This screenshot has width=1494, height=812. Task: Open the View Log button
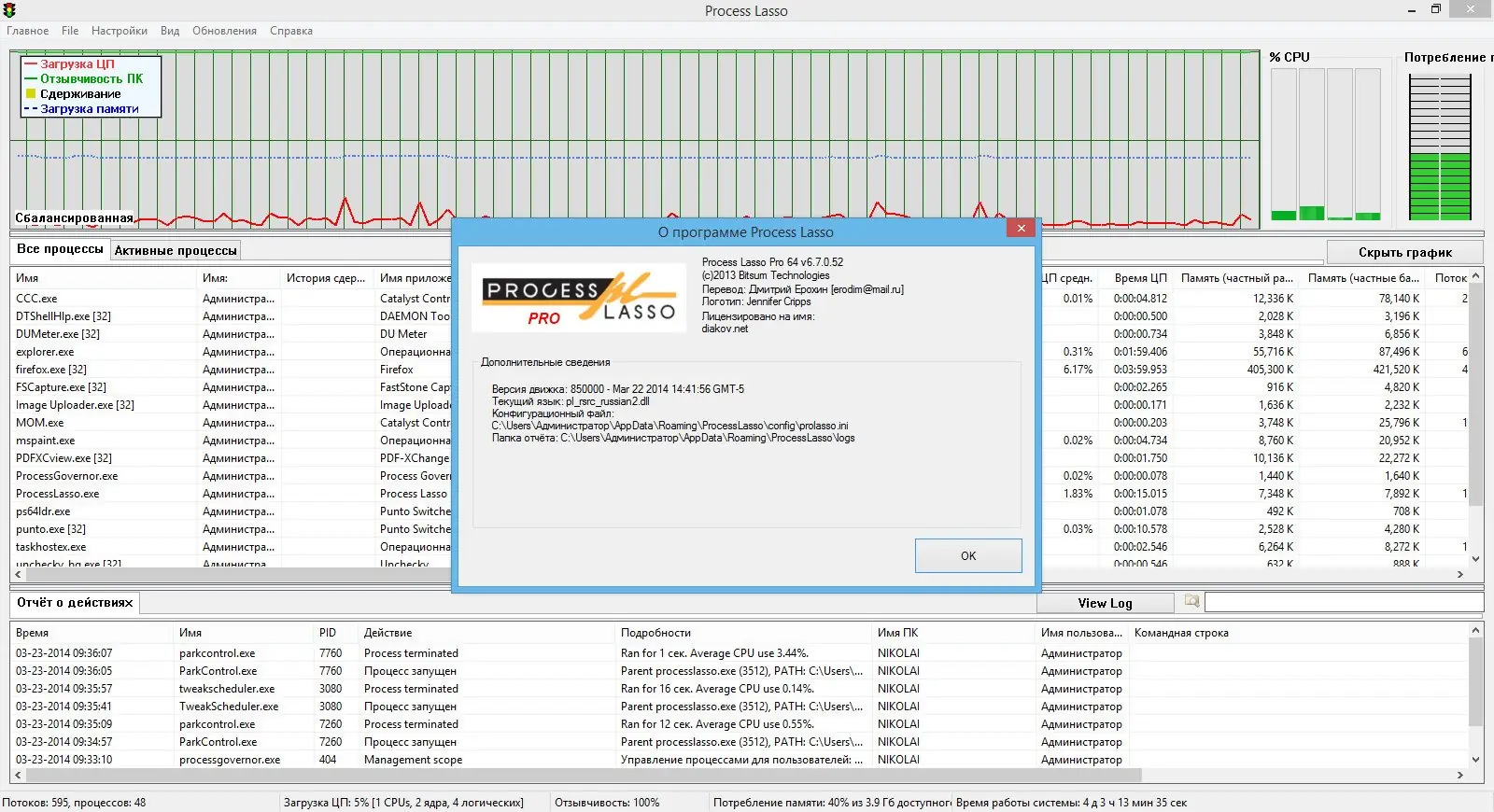pos(1105,603)
